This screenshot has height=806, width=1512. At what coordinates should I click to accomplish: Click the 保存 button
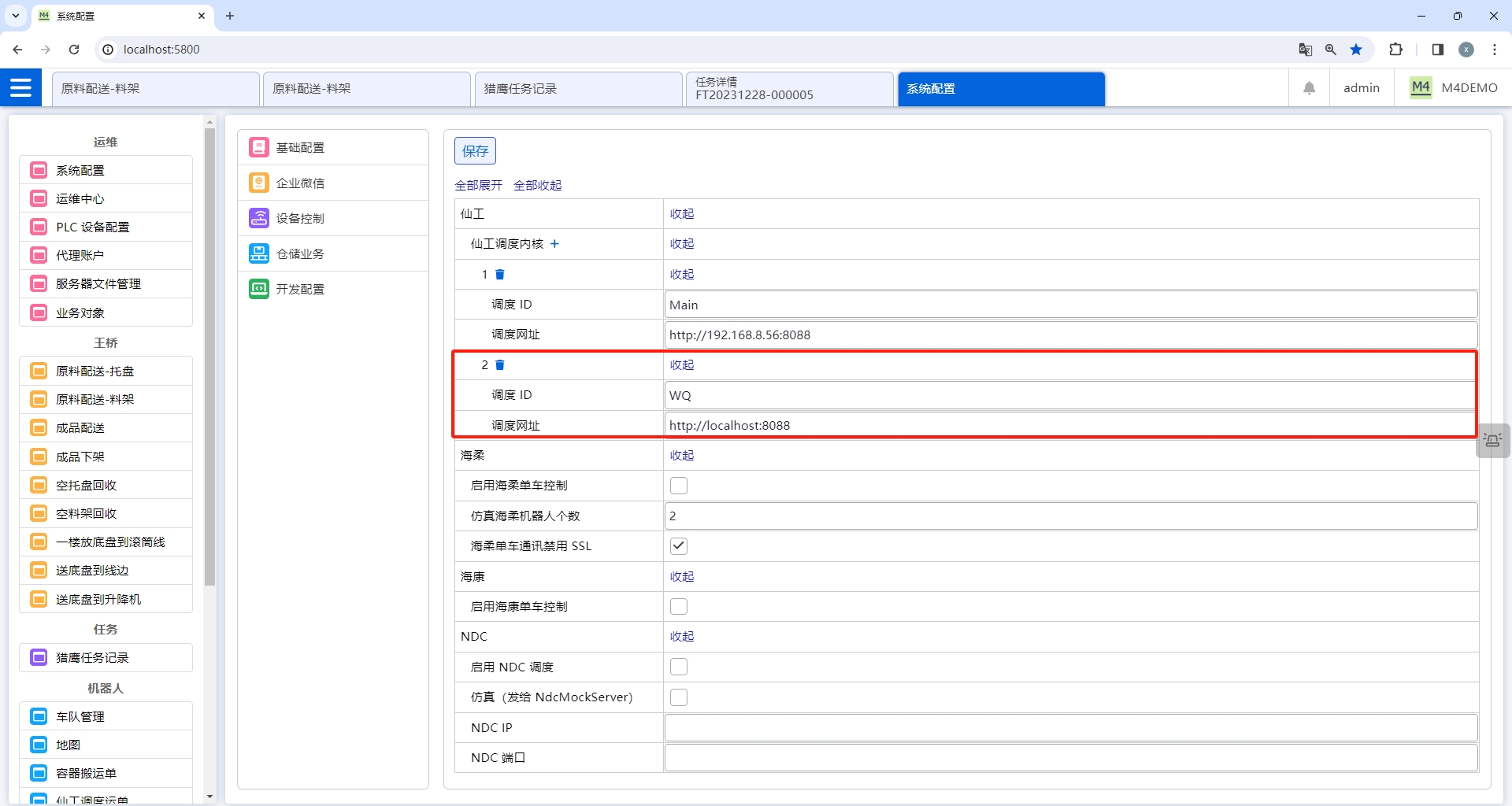point(475,151)
